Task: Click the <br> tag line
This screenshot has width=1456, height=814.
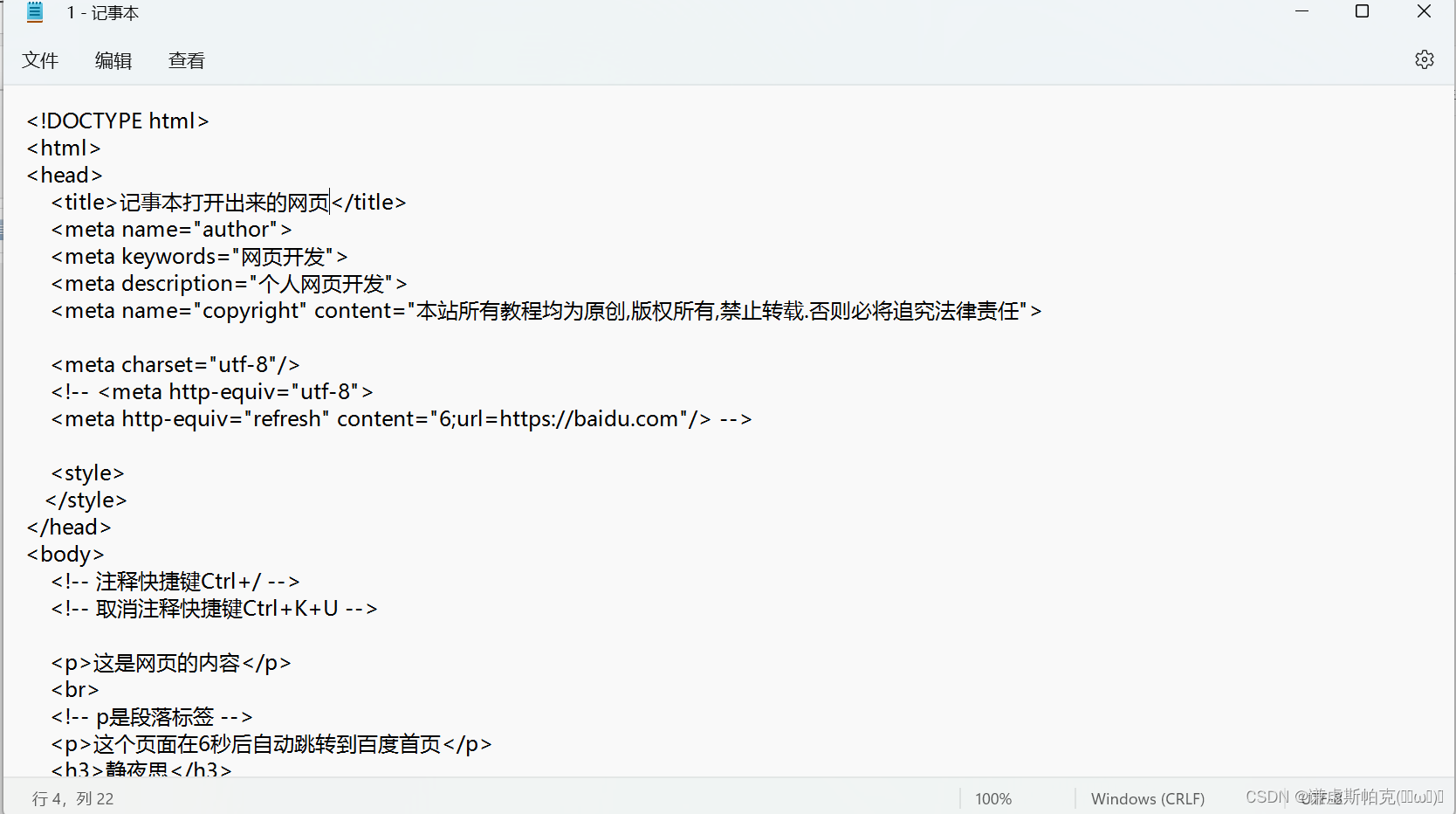Action: [75, 689]
